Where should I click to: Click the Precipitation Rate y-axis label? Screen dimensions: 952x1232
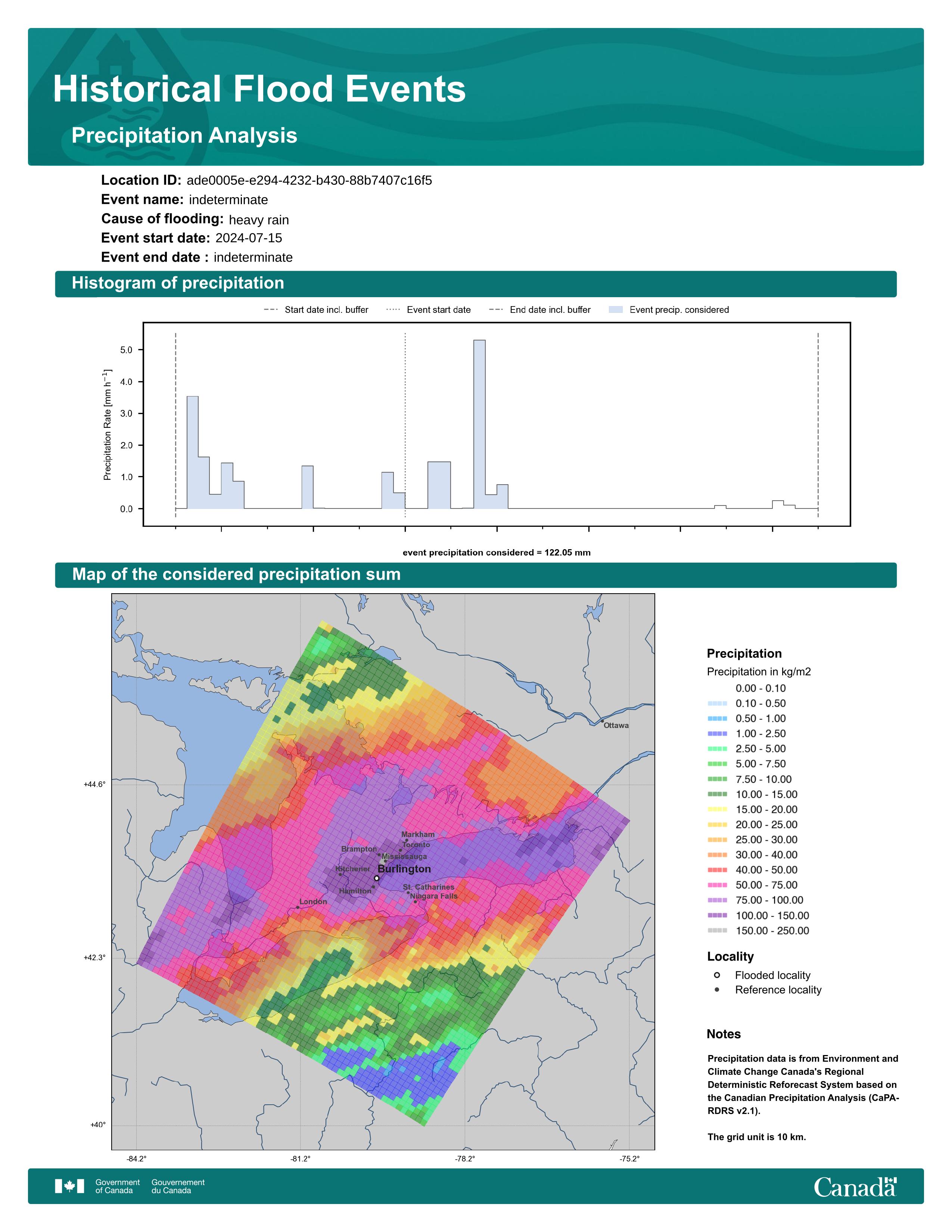(x=107, y=425)
